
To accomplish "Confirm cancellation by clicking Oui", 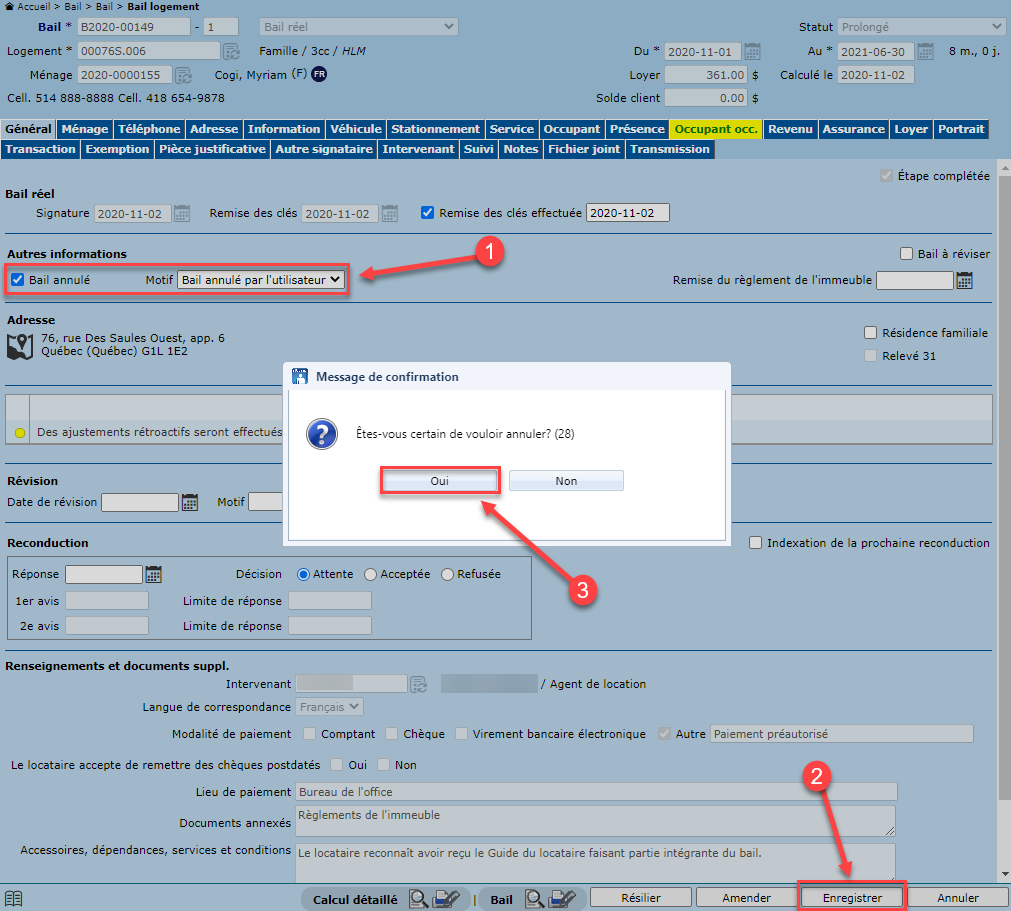I will (439, 481).
